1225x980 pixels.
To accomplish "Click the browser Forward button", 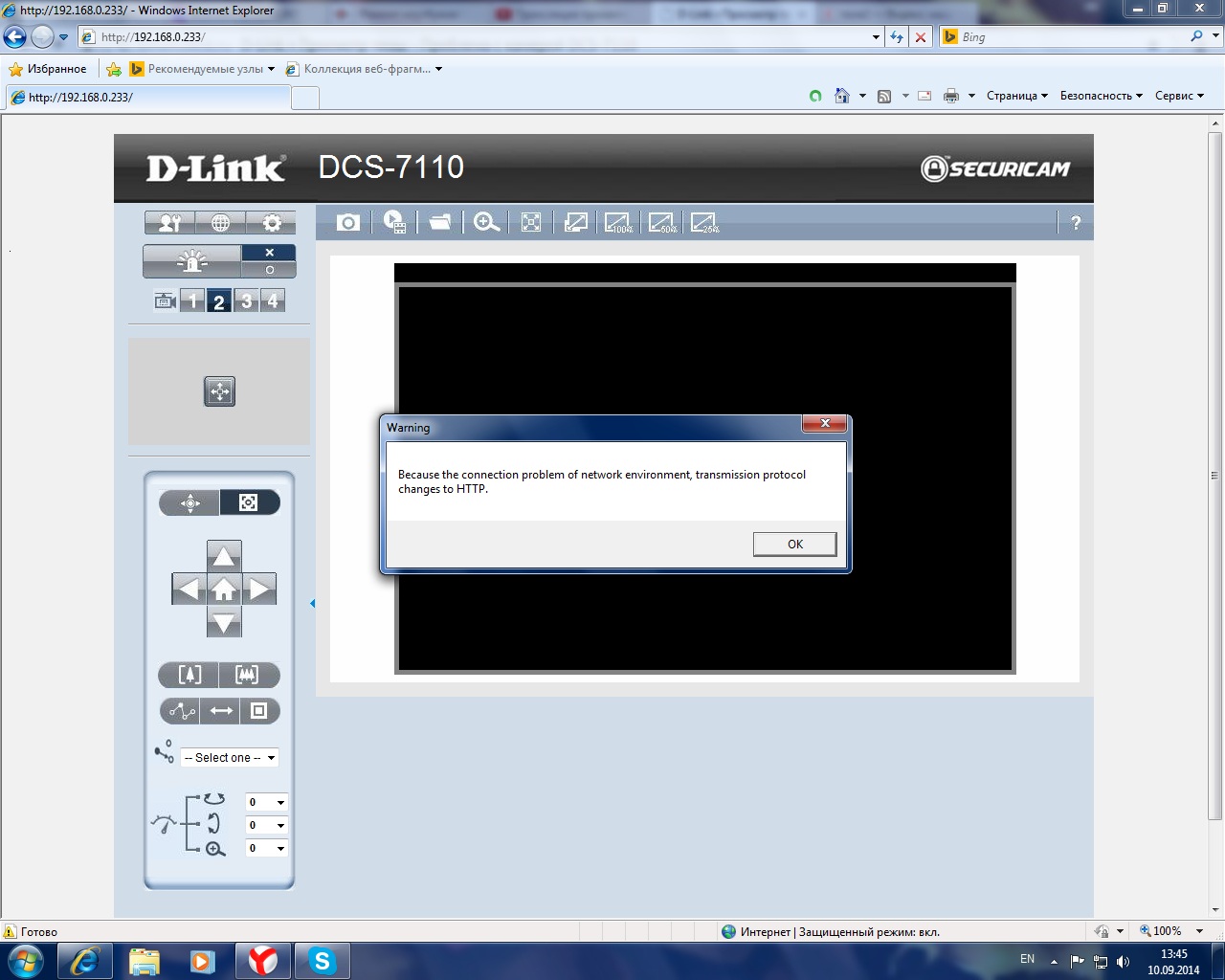I will [x=42, y=37].
